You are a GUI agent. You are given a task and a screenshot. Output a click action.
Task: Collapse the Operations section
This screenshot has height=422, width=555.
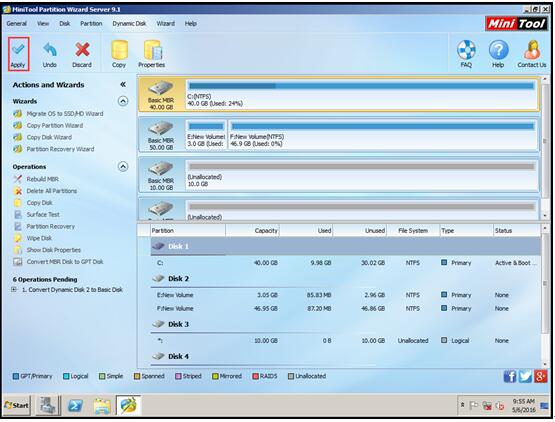123,166
